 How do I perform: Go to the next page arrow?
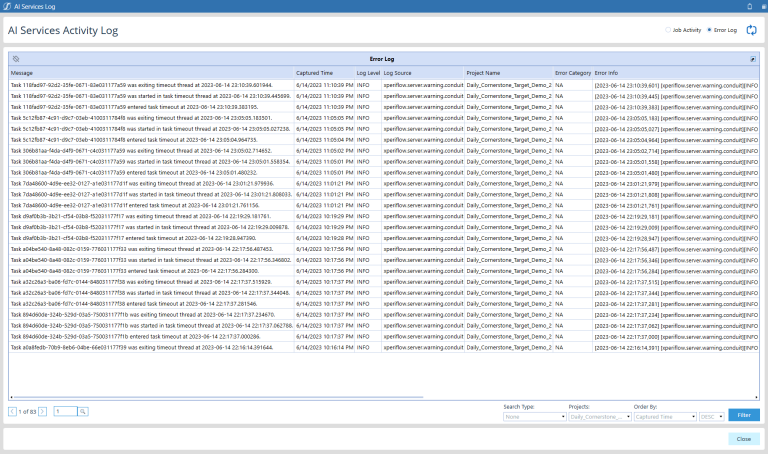[x=43, y=411]
